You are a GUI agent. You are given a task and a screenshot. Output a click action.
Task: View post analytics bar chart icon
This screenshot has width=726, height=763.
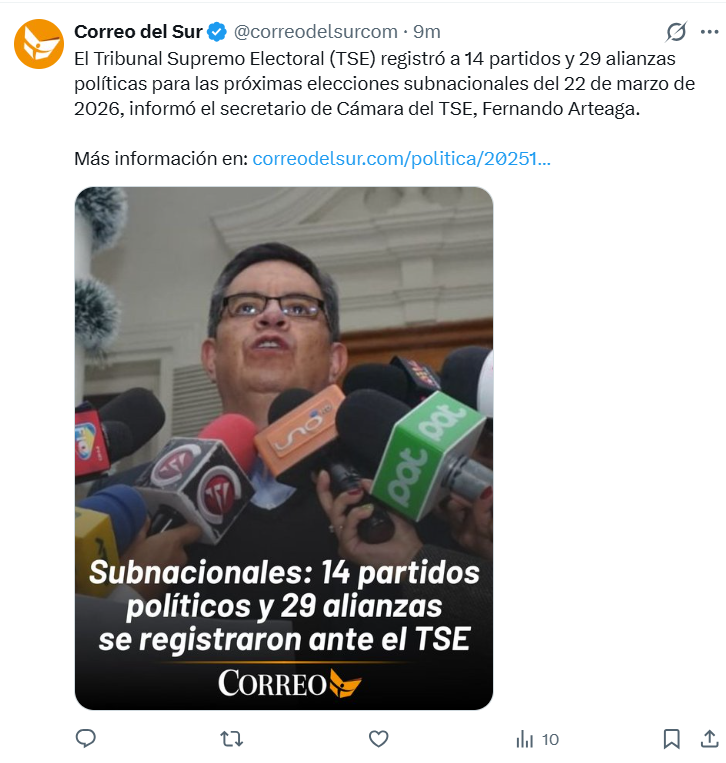click(x=525, y=739)
